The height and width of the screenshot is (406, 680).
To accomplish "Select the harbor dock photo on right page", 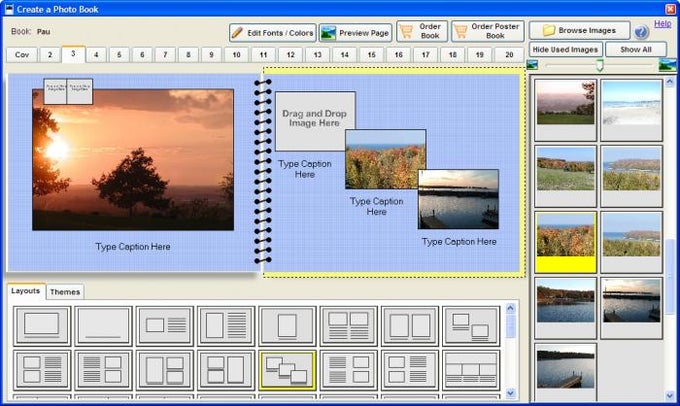I will pyautogui.click(x=458, y=199).
